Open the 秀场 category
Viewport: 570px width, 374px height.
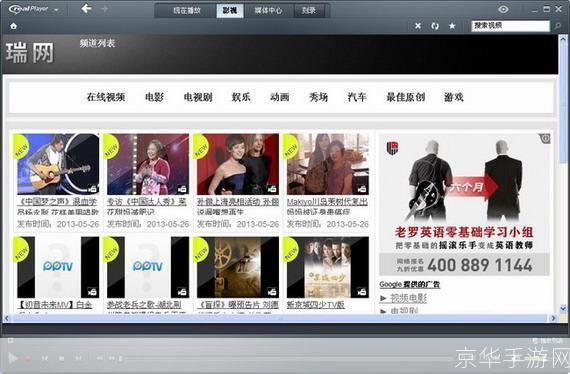click(318, 97)
